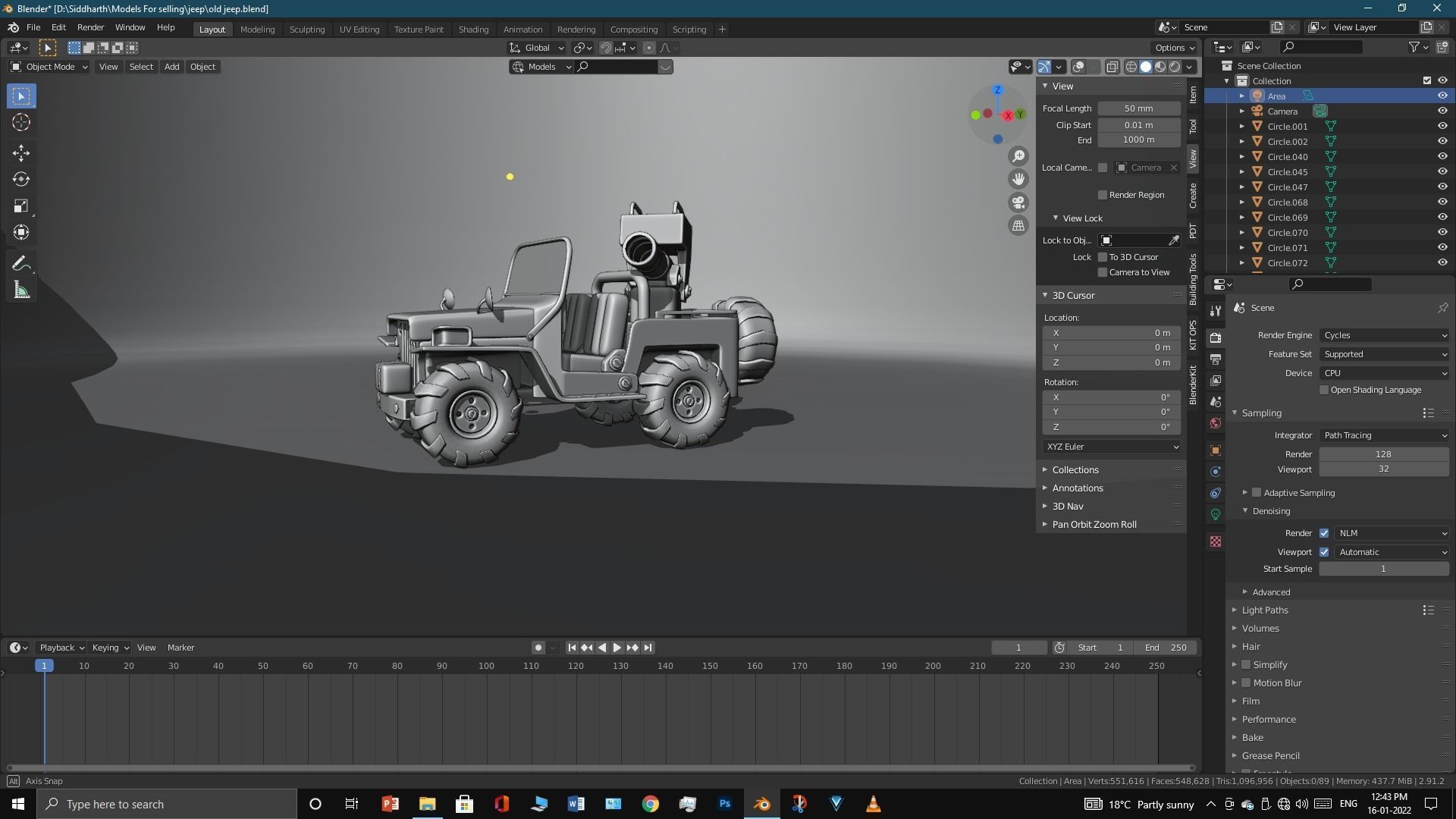The width and height of the screenshot is (1456, 819).
Task: Open the Marker menu in timeline
Action: tap(180, 648)
